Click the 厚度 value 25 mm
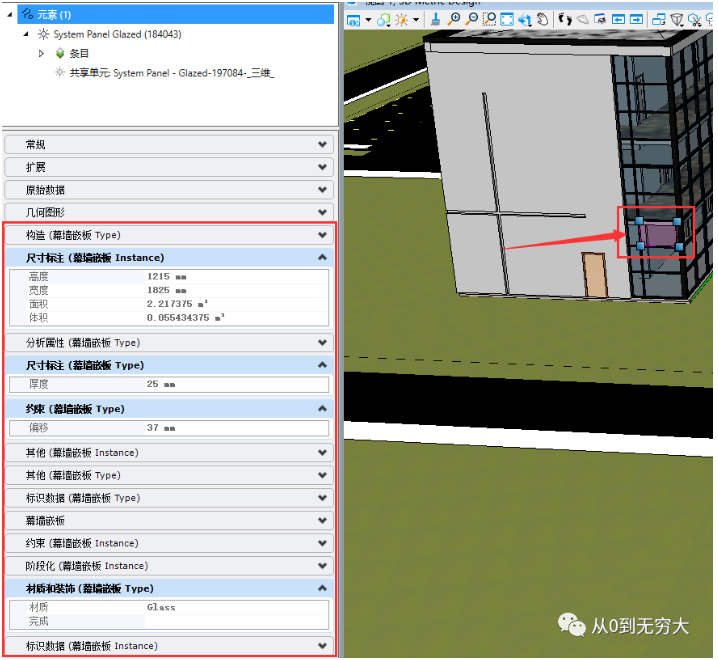The height and width of the screenshot is (660, 718). click(x=236, y=384)
